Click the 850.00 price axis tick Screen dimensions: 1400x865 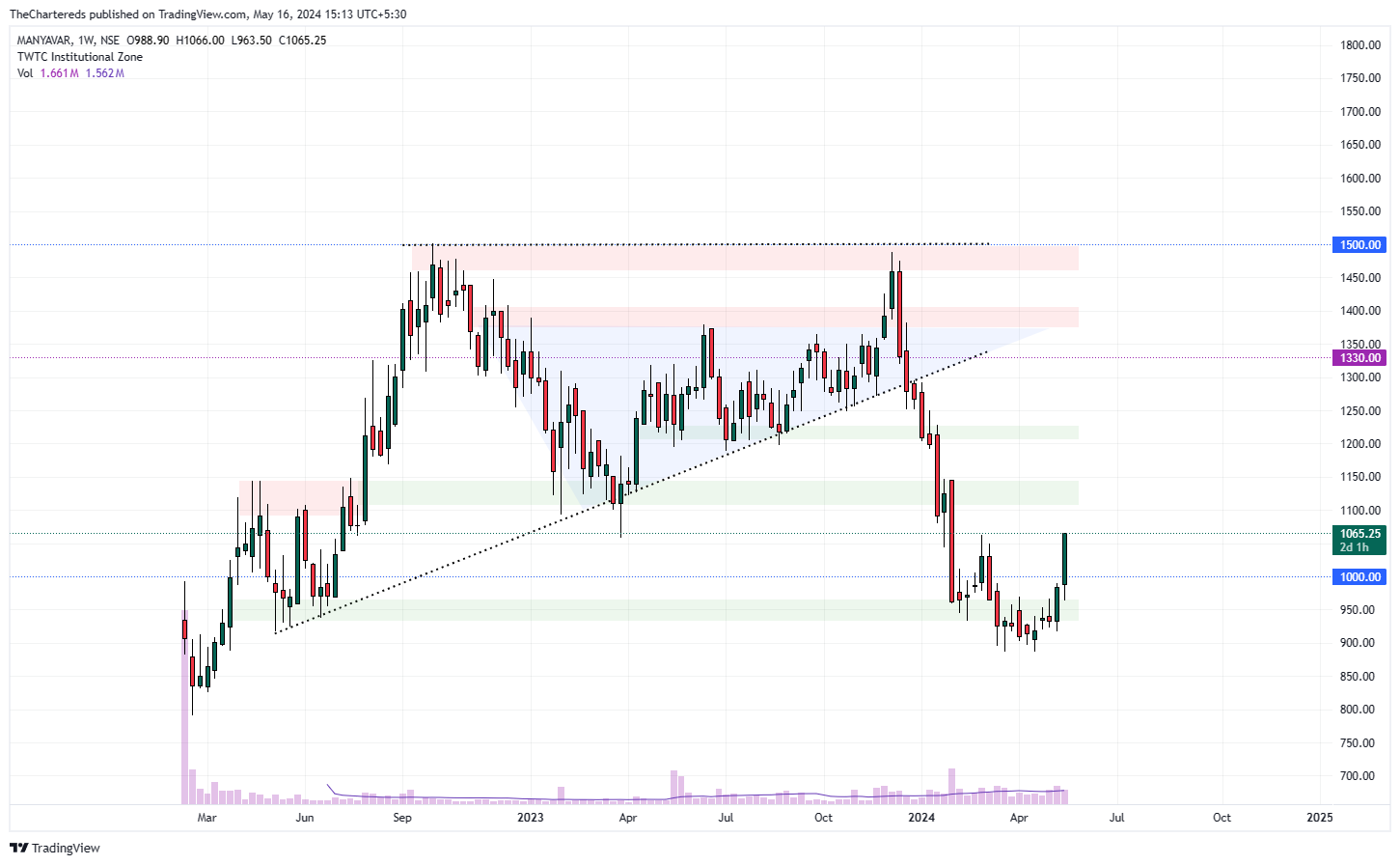tap(1358, 677)
